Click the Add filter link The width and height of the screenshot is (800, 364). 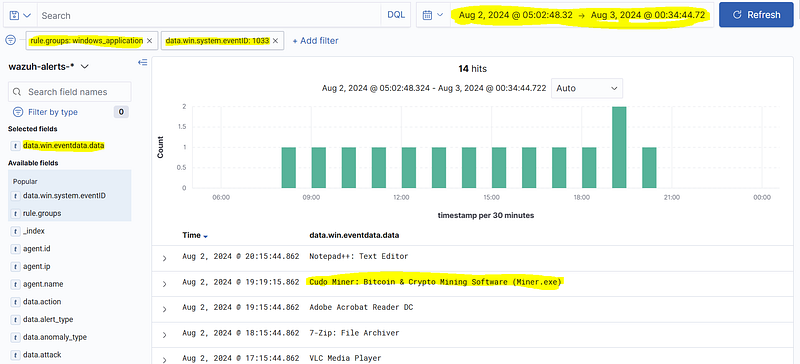pos(315,41)
